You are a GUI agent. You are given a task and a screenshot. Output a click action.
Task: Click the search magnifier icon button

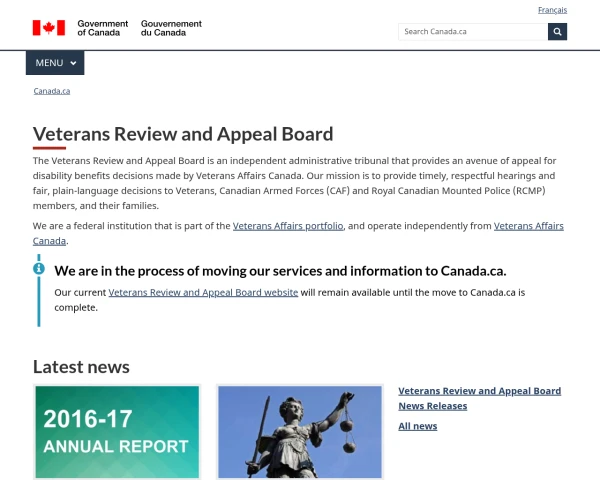click(557, 32)
